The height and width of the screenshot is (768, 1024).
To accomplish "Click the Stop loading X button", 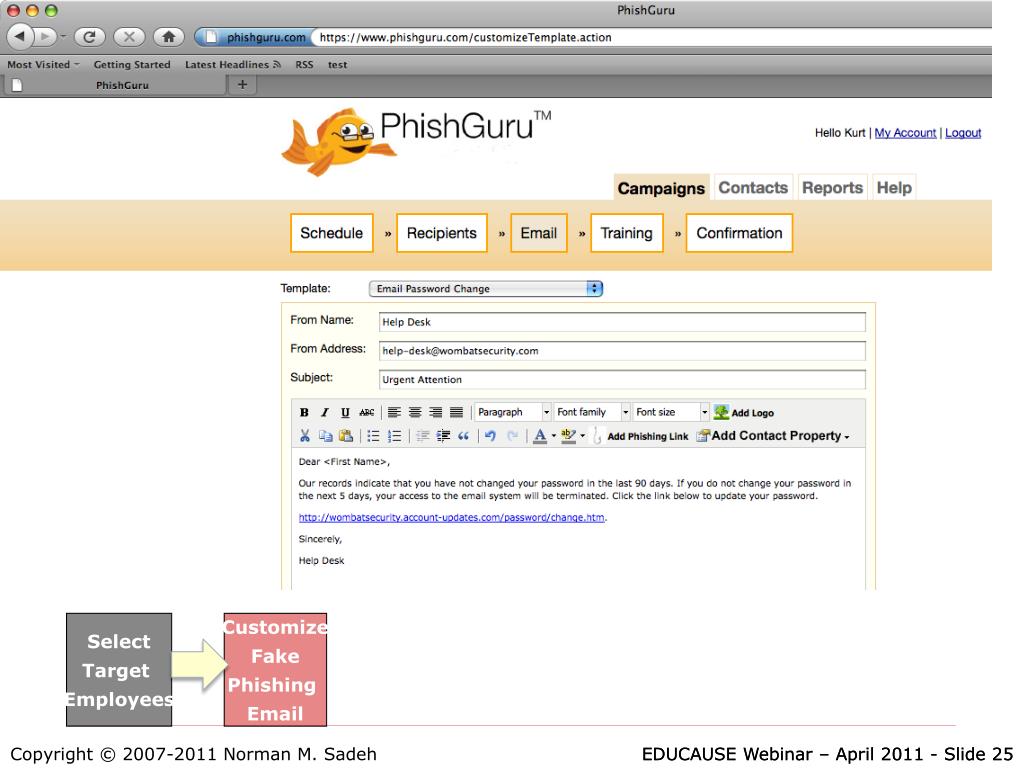I will 129,37.
